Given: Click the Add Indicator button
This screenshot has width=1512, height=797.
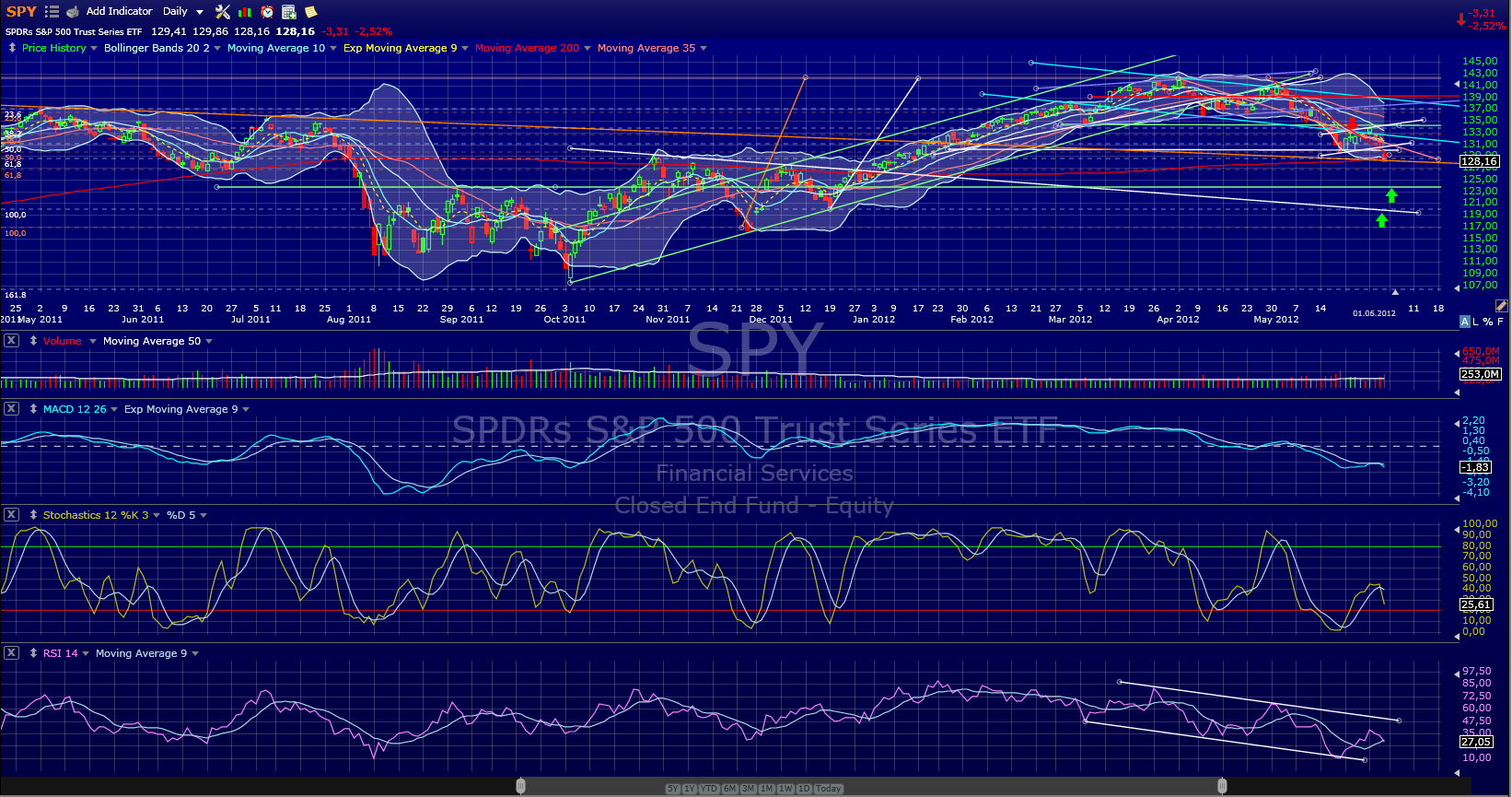Looking at the screenshot, I should click(120, 12).
